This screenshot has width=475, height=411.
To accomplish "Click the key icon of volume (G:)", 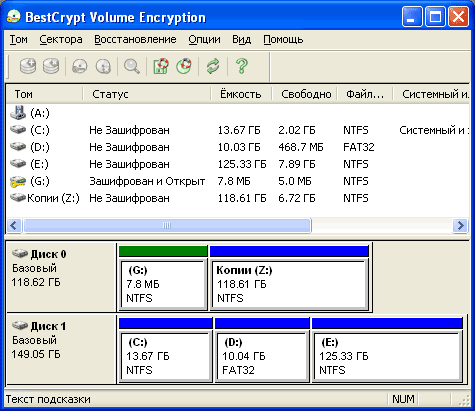I will click(x=18, y=181).
